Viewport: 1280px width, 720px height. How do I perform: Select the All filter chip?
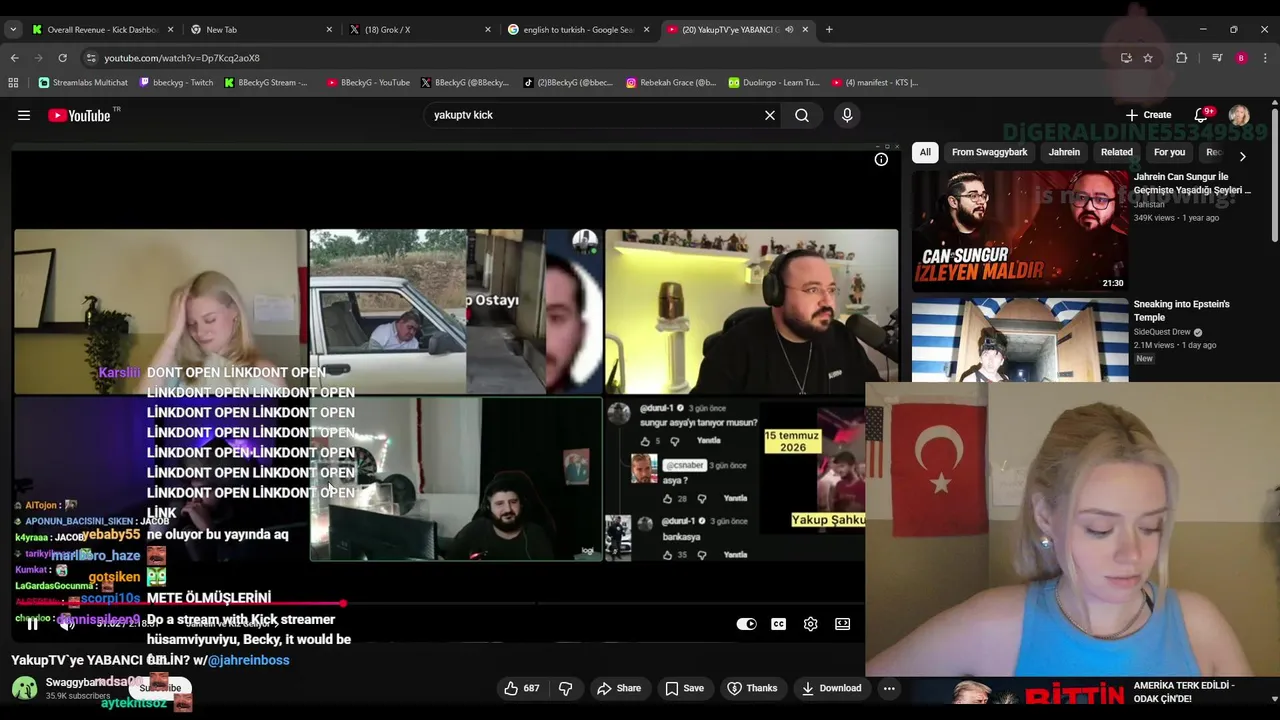pos(925,152)
